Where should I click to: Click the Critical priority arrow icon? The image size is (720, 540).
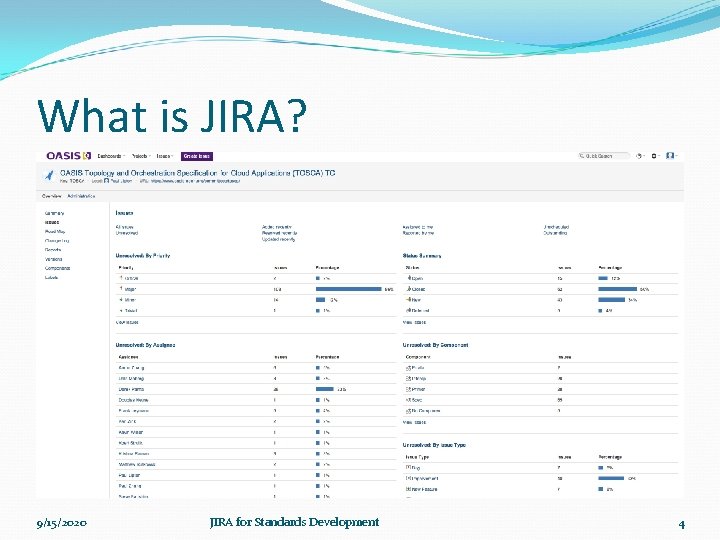pos(121,278)
